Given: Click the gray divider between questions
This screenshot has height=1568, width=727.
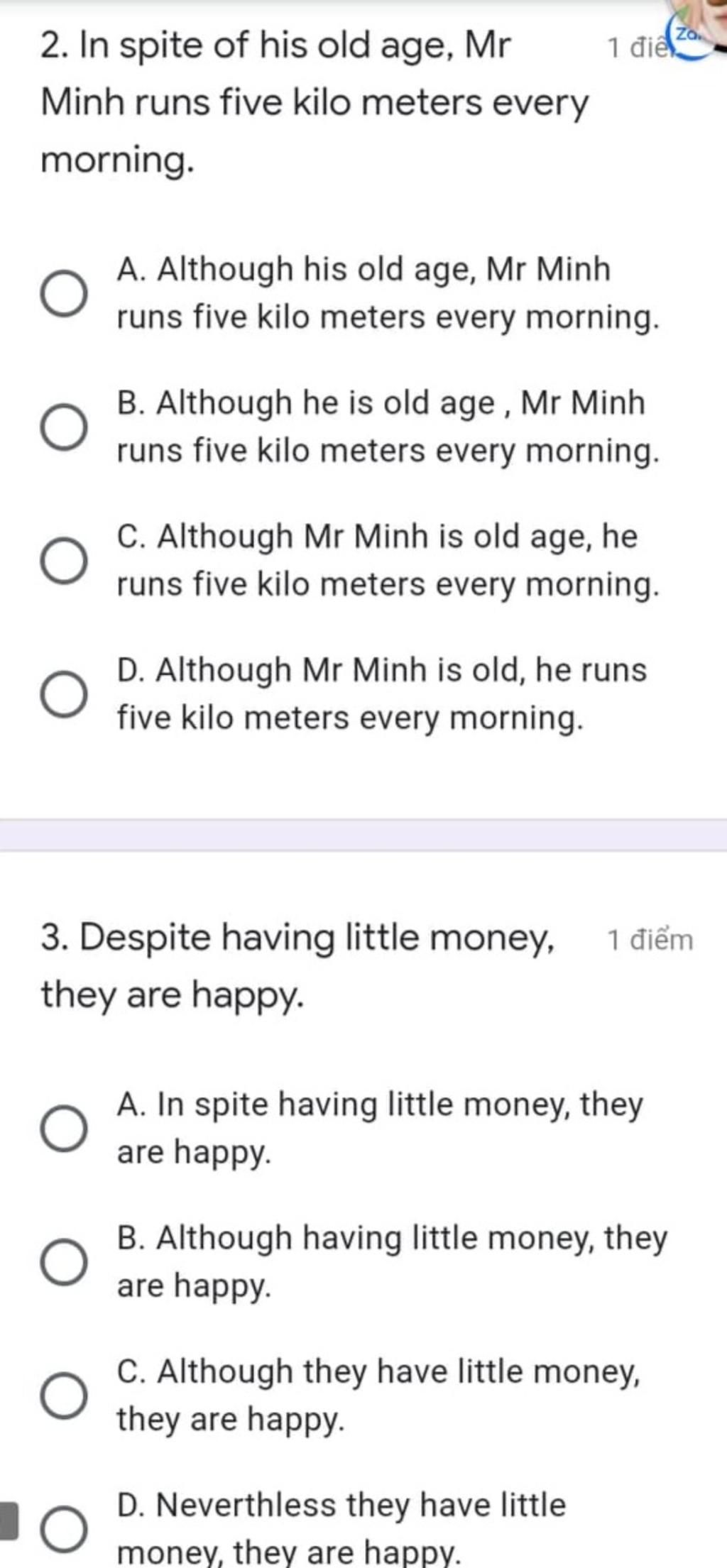Looking at the screenshot, I should pyautogui.click(x=363, y=835).
